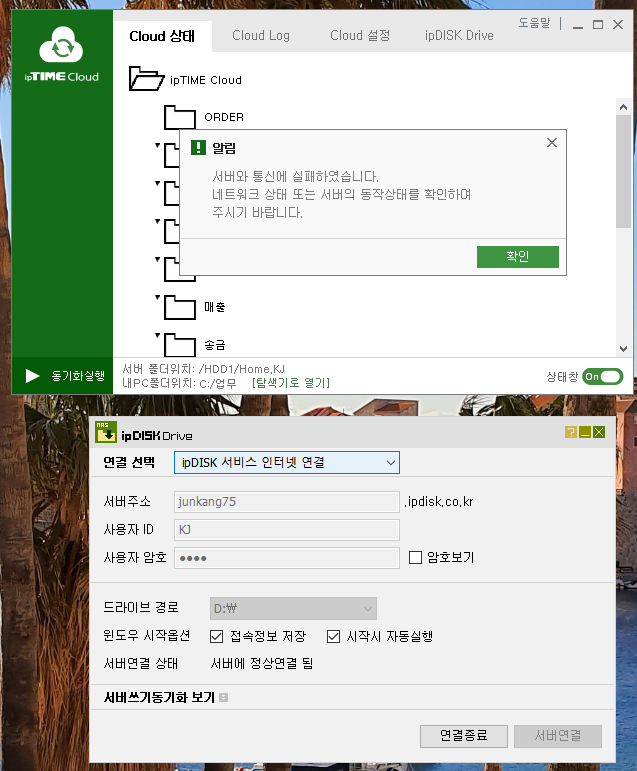Close the 알림 dialog with X
The image size is (637, 771).
click(552, 143)
